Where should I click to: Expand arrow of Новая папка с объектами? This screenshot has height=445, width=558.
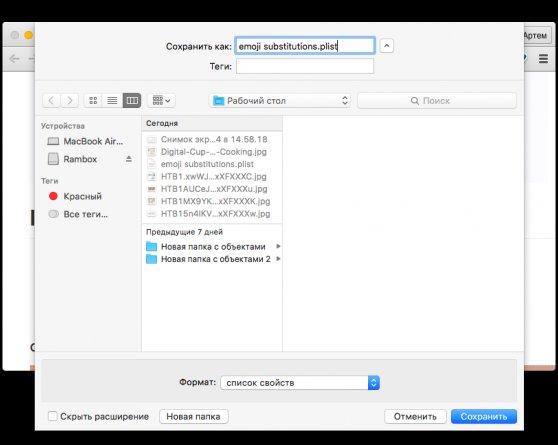tap(278, 246)
